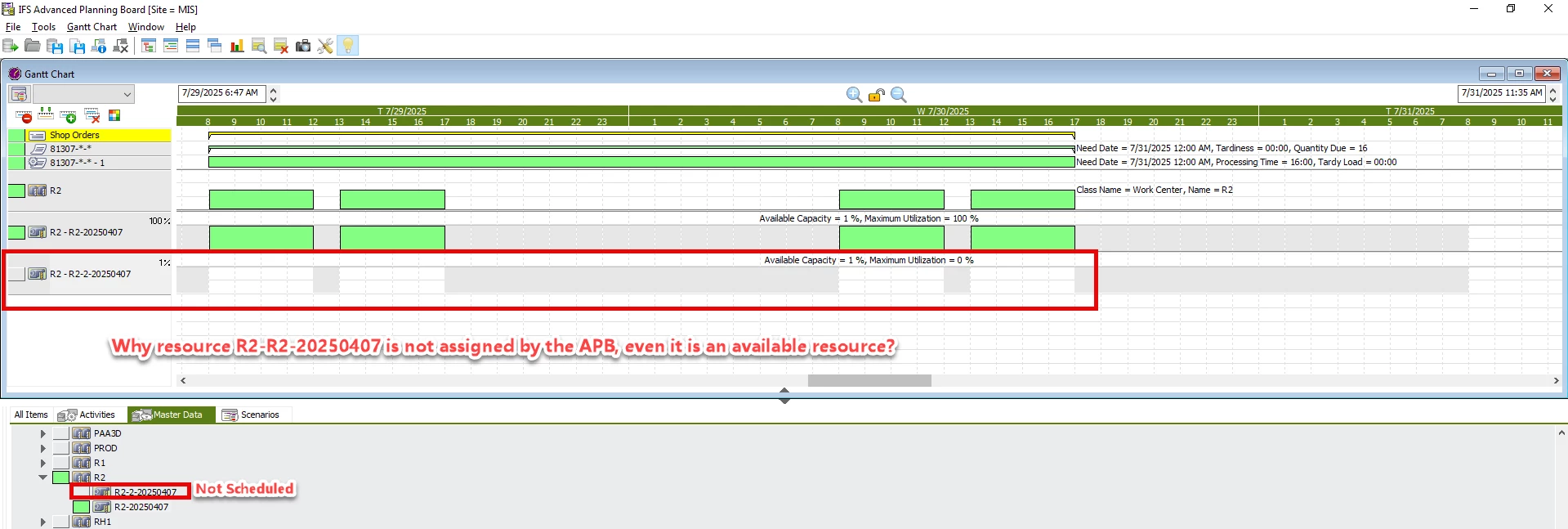Image resolution: width=1568 pixels, height=529 pixels.
Task: Open the hierarchical tree Gantt view icon
Action: point(149,46)
